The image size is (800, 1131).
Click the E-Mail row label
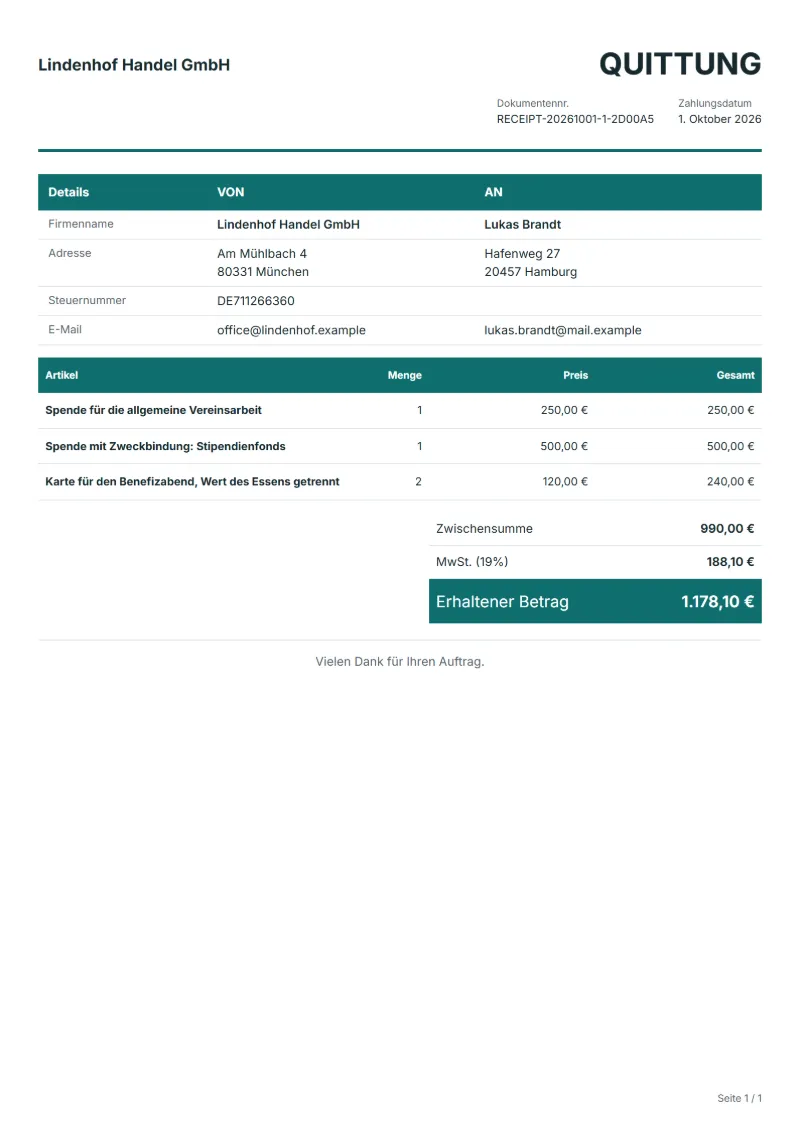[x=65, y=330]
